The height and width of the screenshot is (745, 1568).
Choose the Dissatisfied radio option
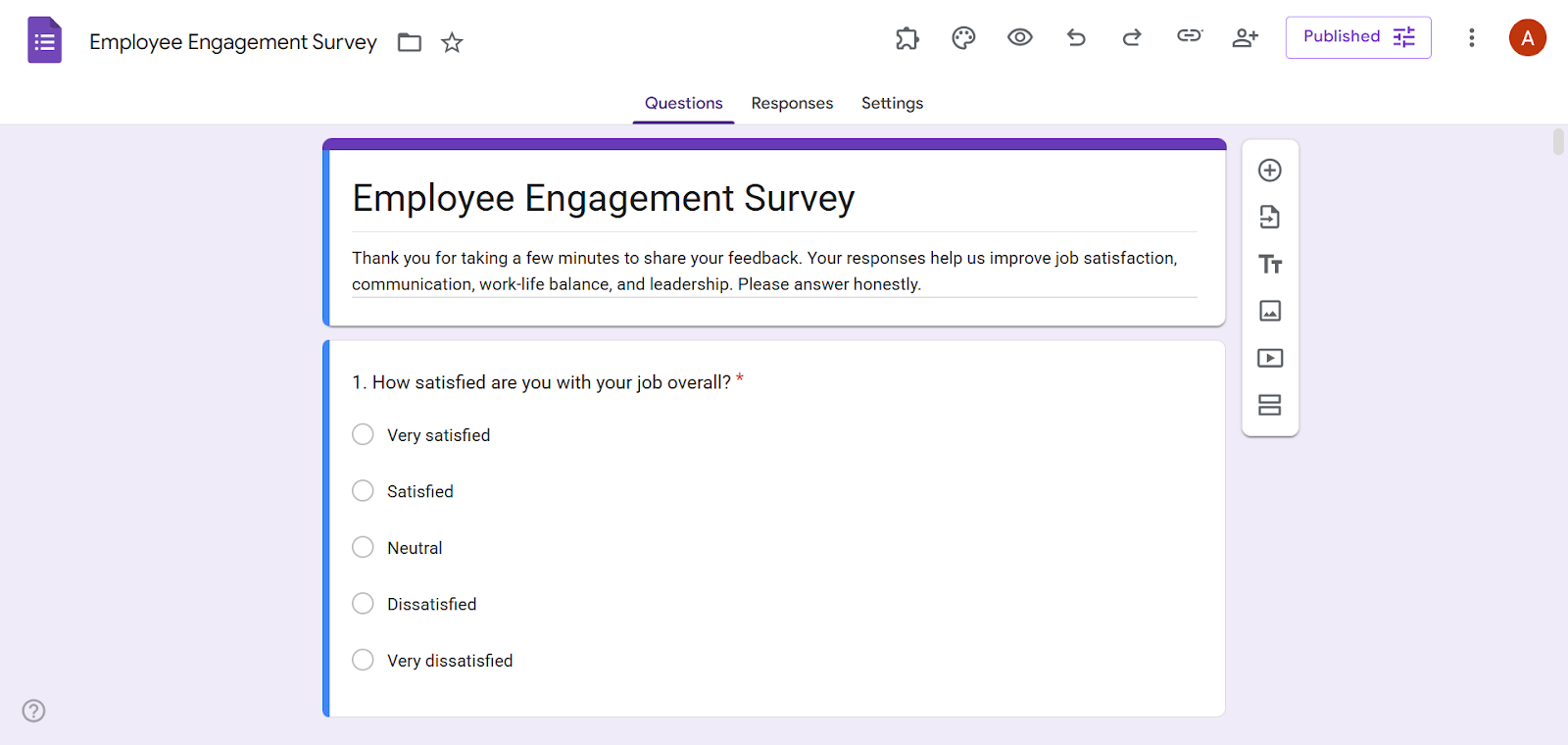point(363,603)
